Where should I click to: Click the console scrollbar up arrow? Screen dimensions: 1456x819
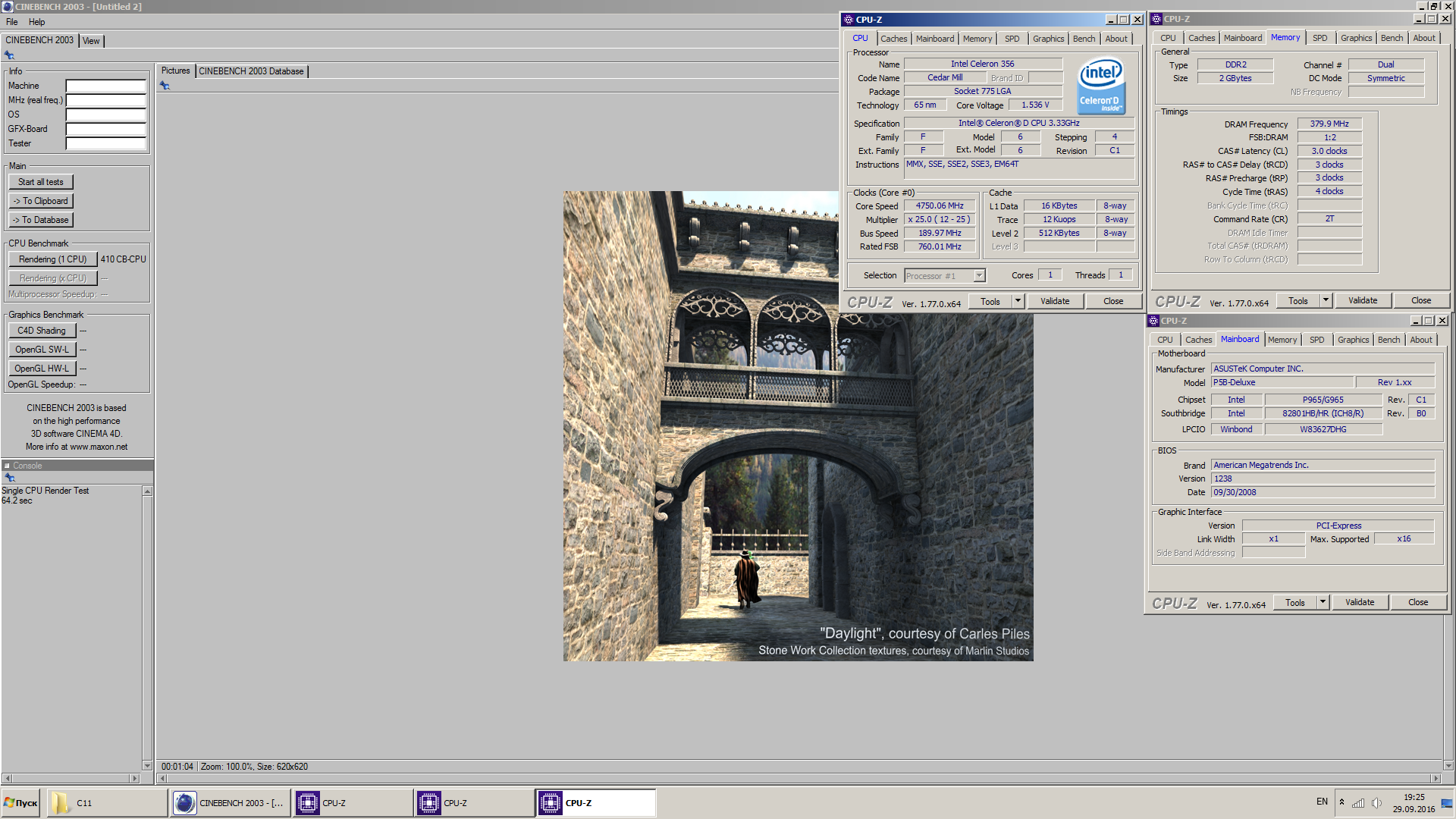tap(148, 491)
